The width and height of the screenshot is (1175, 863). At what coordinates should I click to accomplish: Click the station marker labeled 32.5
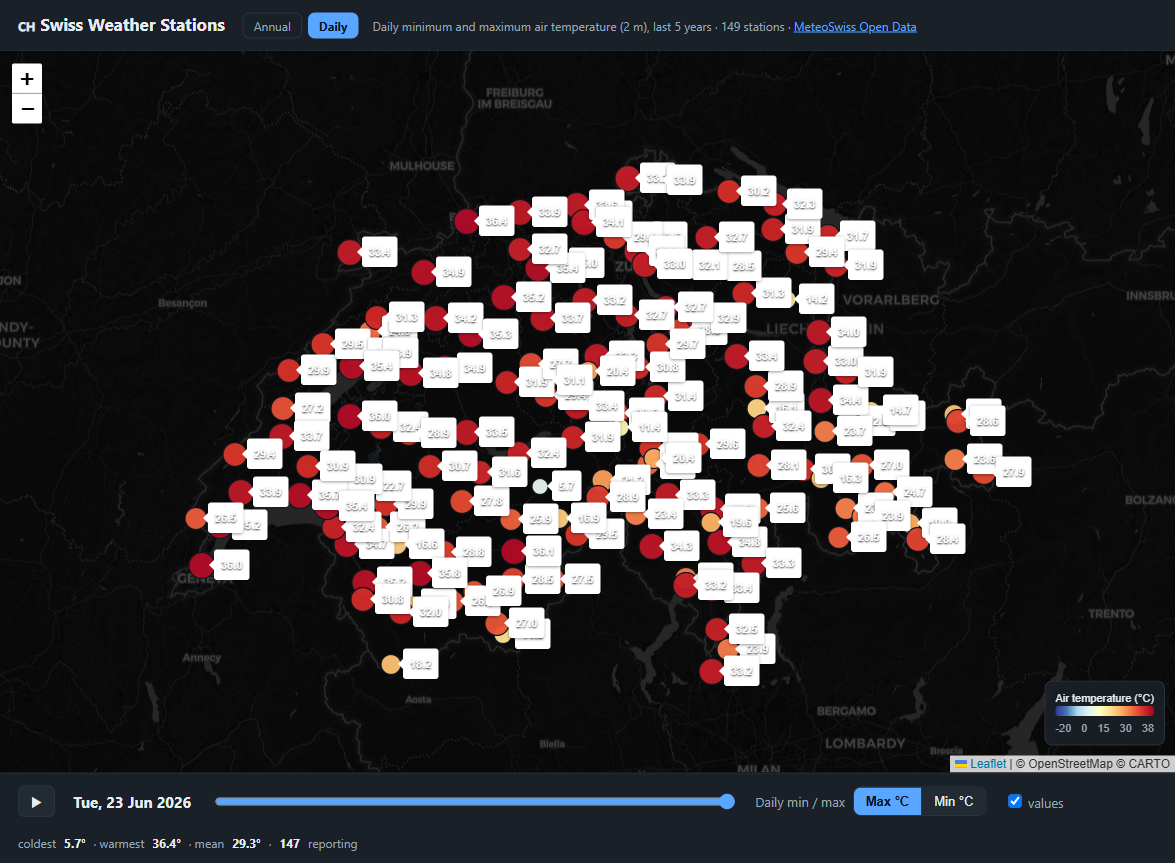tap(717, 629)
